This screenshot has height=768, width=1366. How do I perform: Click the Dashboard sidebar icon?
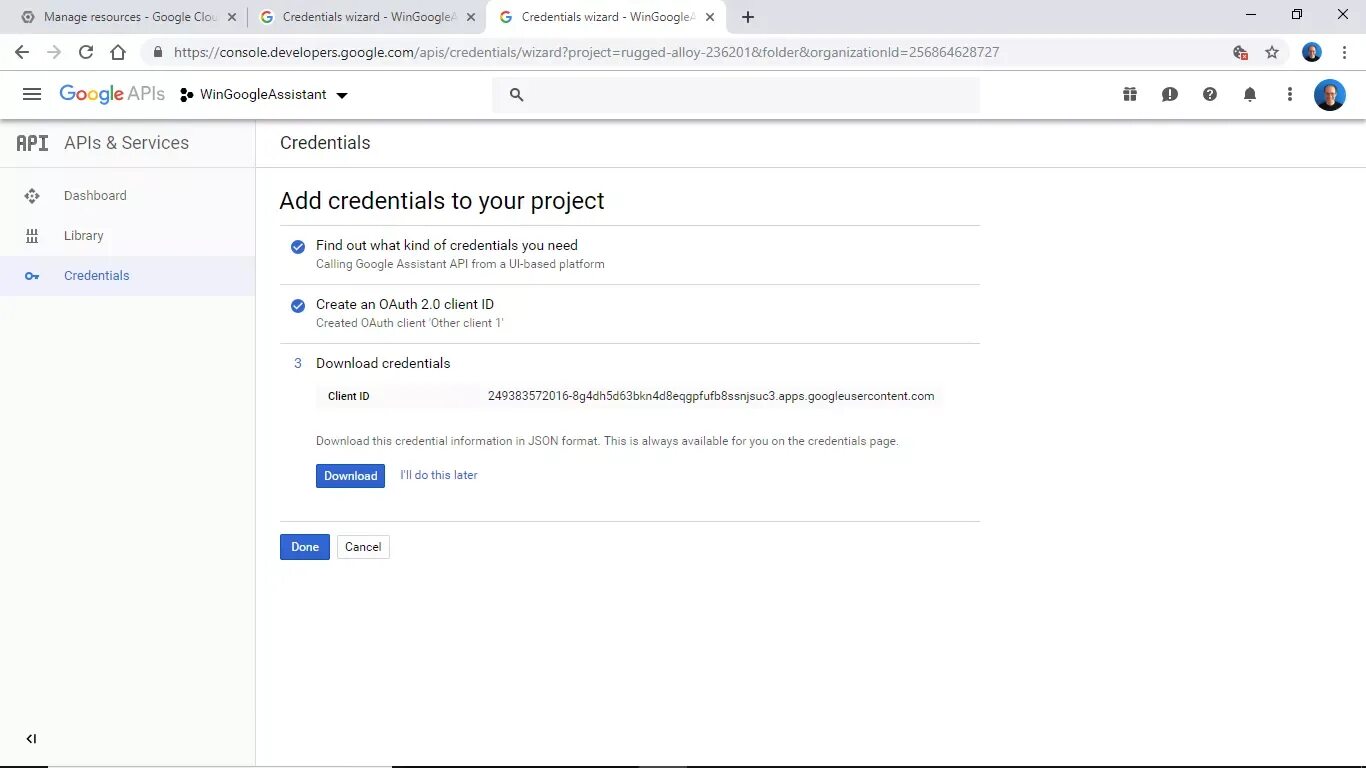tap(32, 196)
